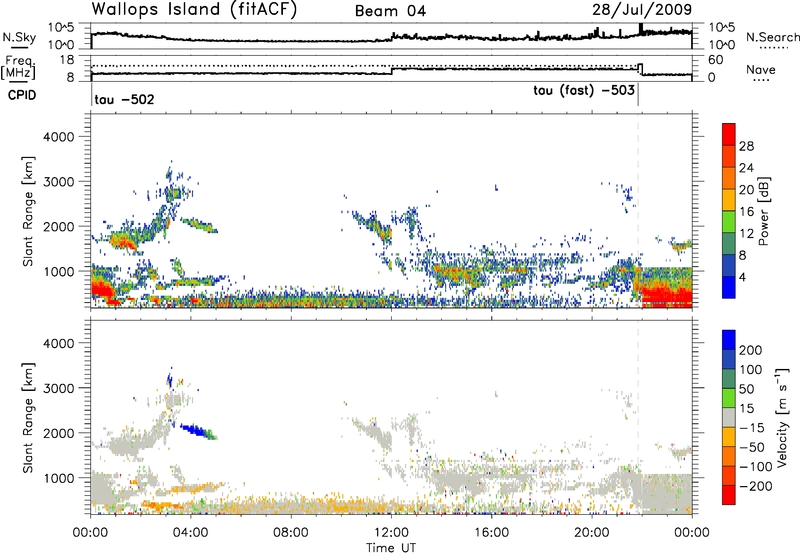The width and height of the screenshot is (800, 554).
Task: Select the '18' frequency tick label
Action: click(x=66, y=60)
